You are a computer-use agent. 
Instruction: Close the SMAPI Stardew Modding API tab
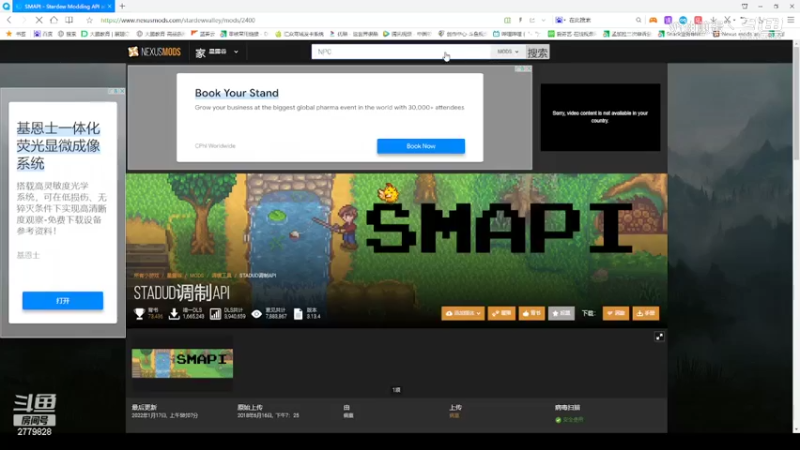pos(110,6)
